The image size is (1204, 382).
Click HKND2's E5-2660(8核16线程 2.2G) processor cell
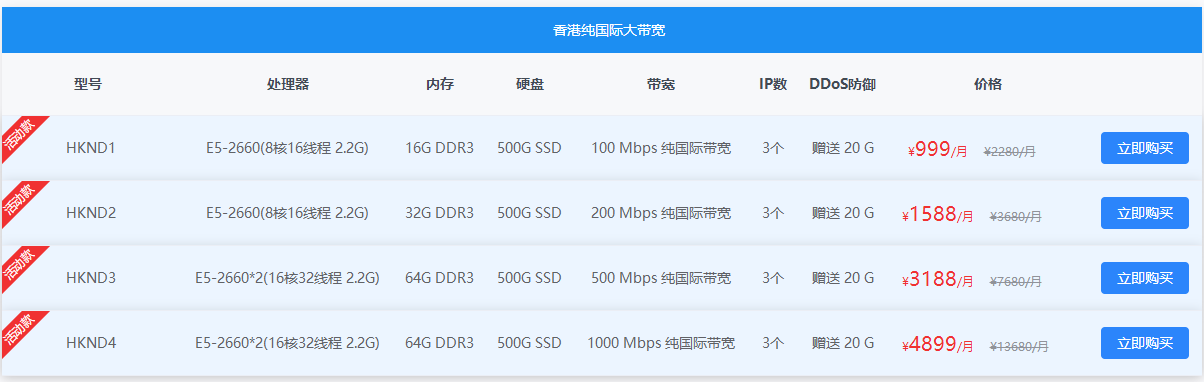pyautogui.click(x=288, y=213)
